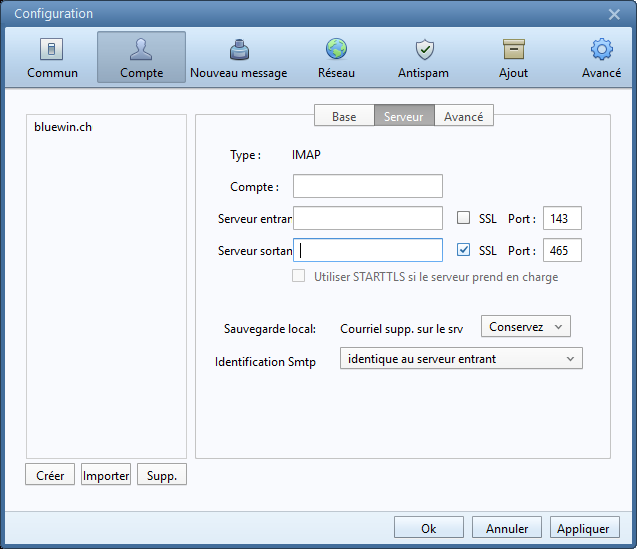Toggle the Utiliser STARTTLS checkbox
637x549 pixels.
pos(298,277)
